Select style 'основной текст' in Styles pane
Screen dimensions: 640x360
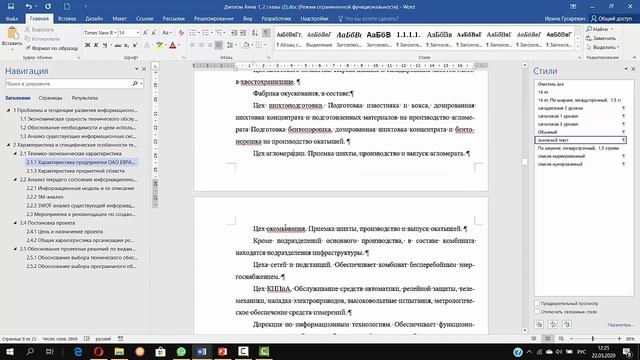pyautogui.click(x=580, y=140)
